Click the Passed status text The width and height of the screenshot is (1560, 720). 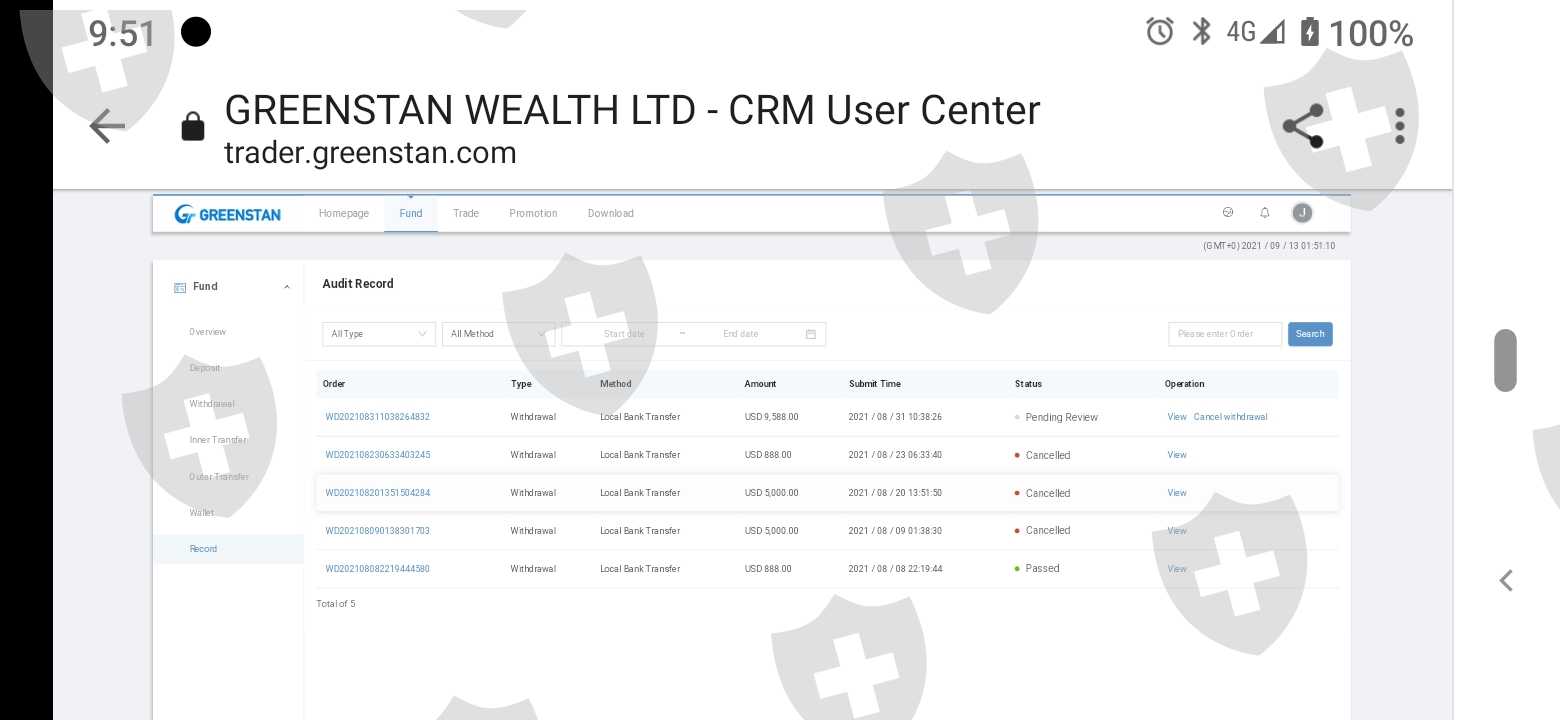pos(1042,569)
